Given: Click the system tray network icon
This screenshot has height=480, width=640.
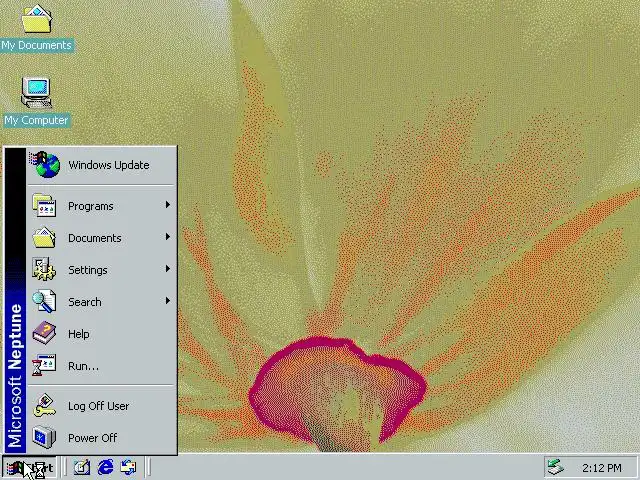Looking at the screenshot, I should tap(556, 467).
